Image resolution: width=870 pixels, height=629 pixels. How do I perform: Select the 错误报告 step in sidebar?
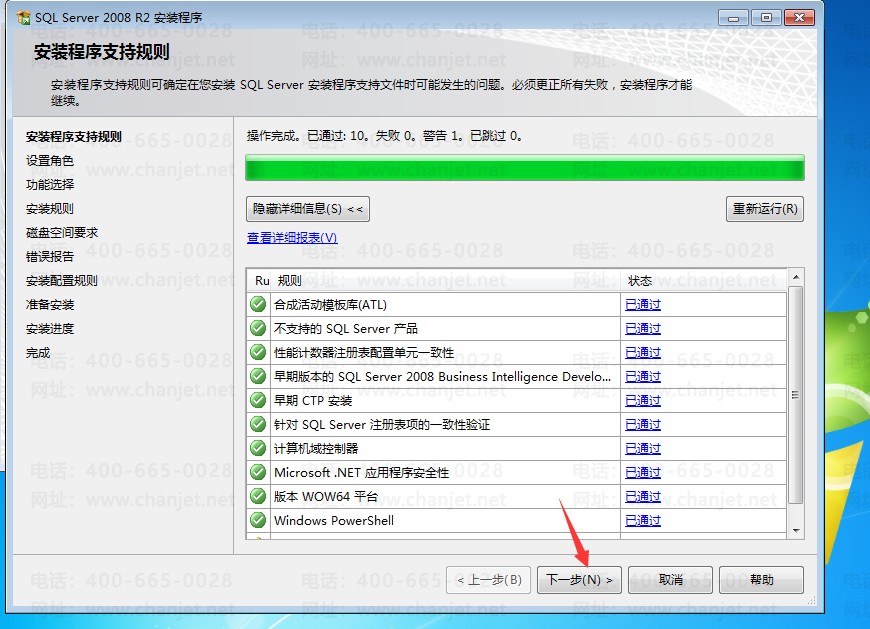point(50,256)
